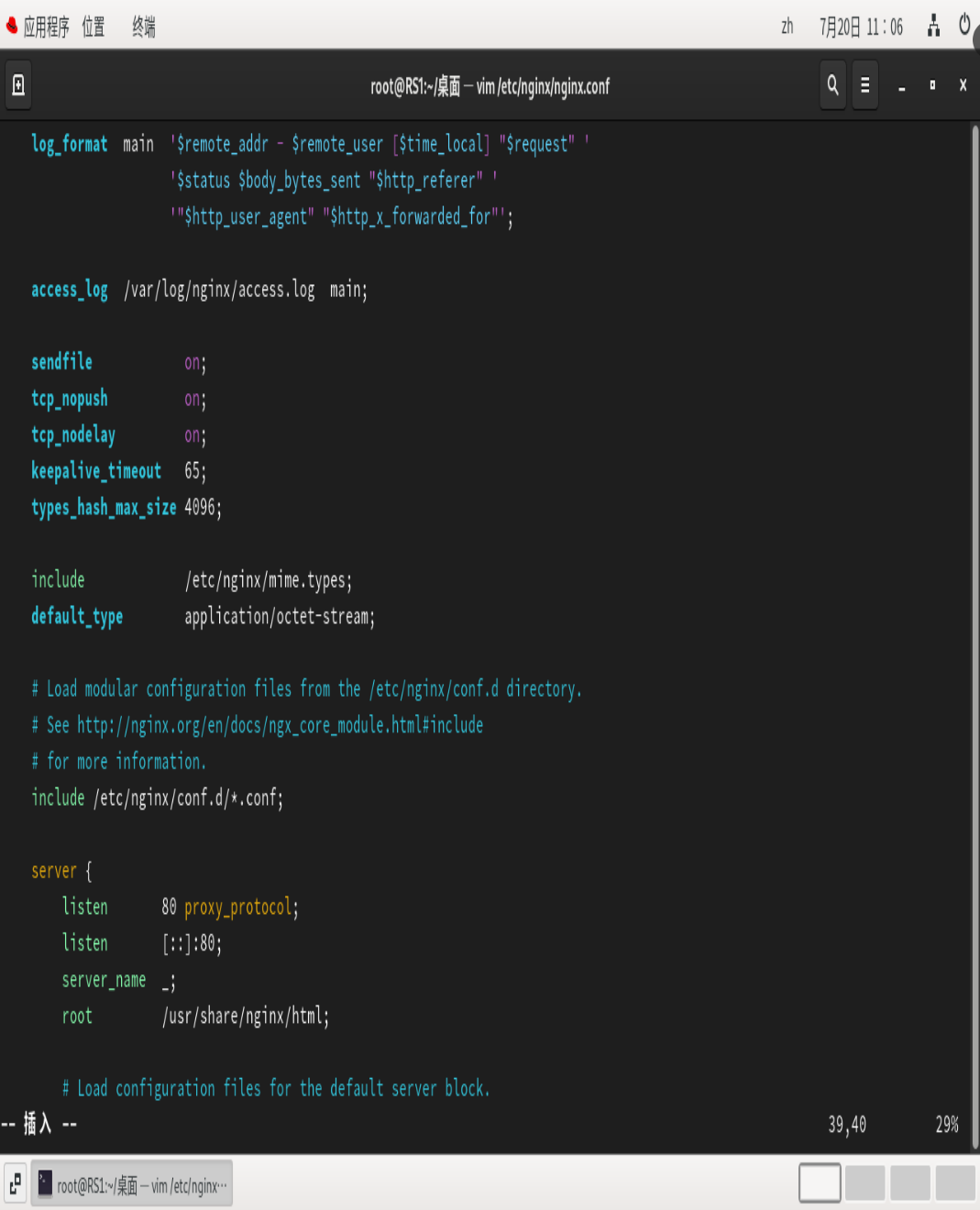
Task: Switch to the first workspace box
Action: 820,1182
